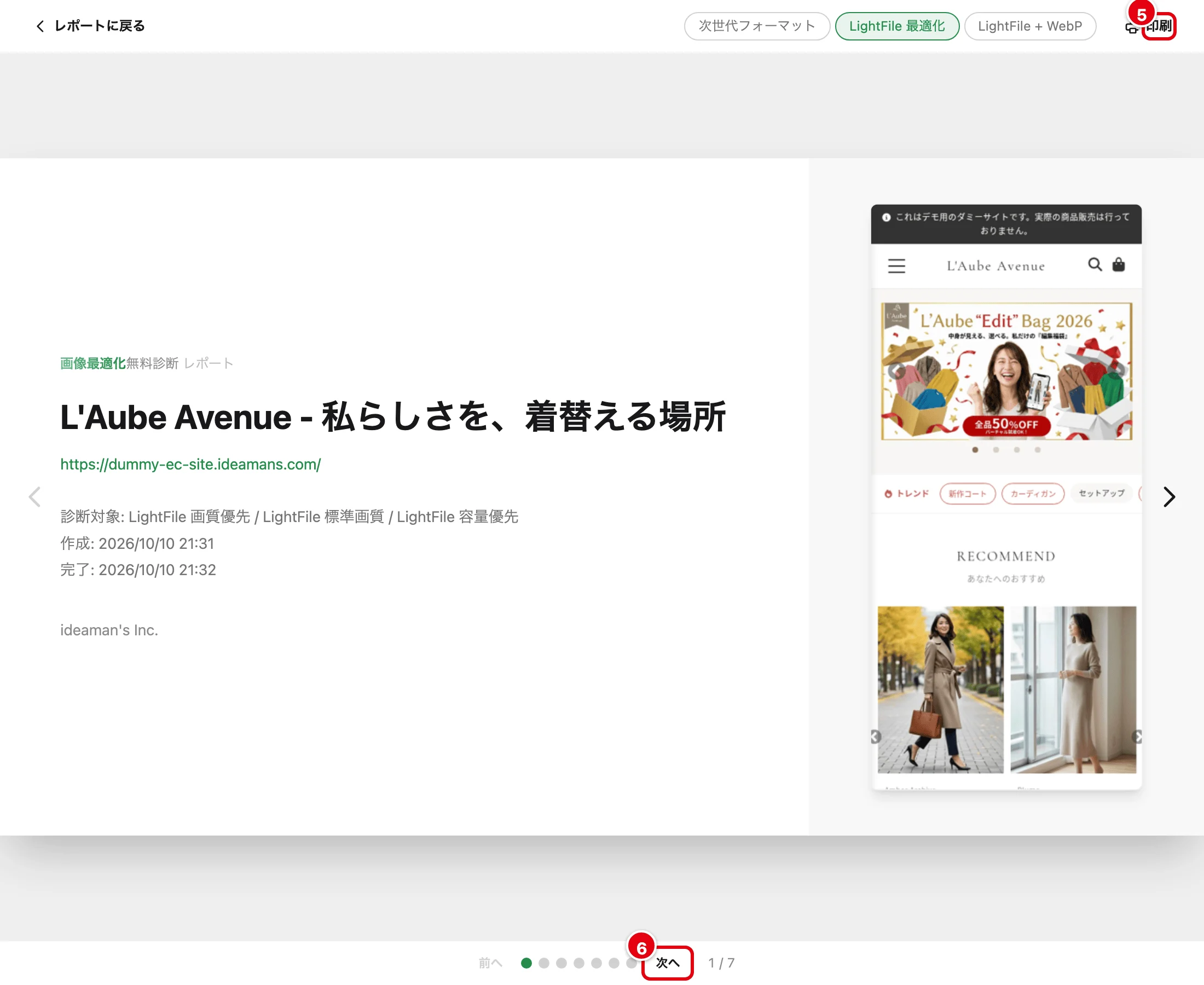The image size is (1204, 985).
Task: Click L'Aube Avenue logo in preview header
Action: 995,266
